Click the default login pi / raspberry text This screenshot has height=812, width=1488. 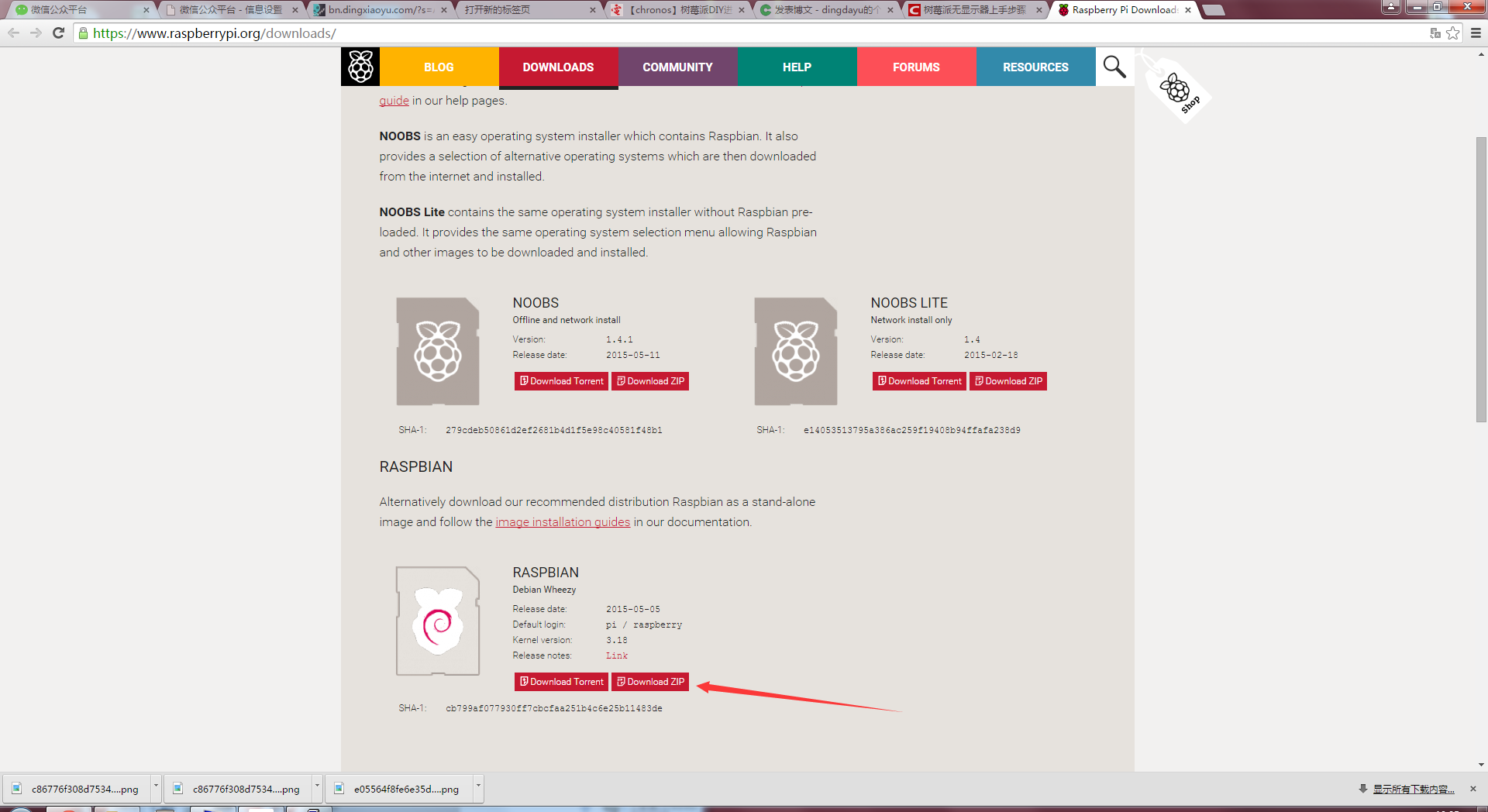click(644, 624)
